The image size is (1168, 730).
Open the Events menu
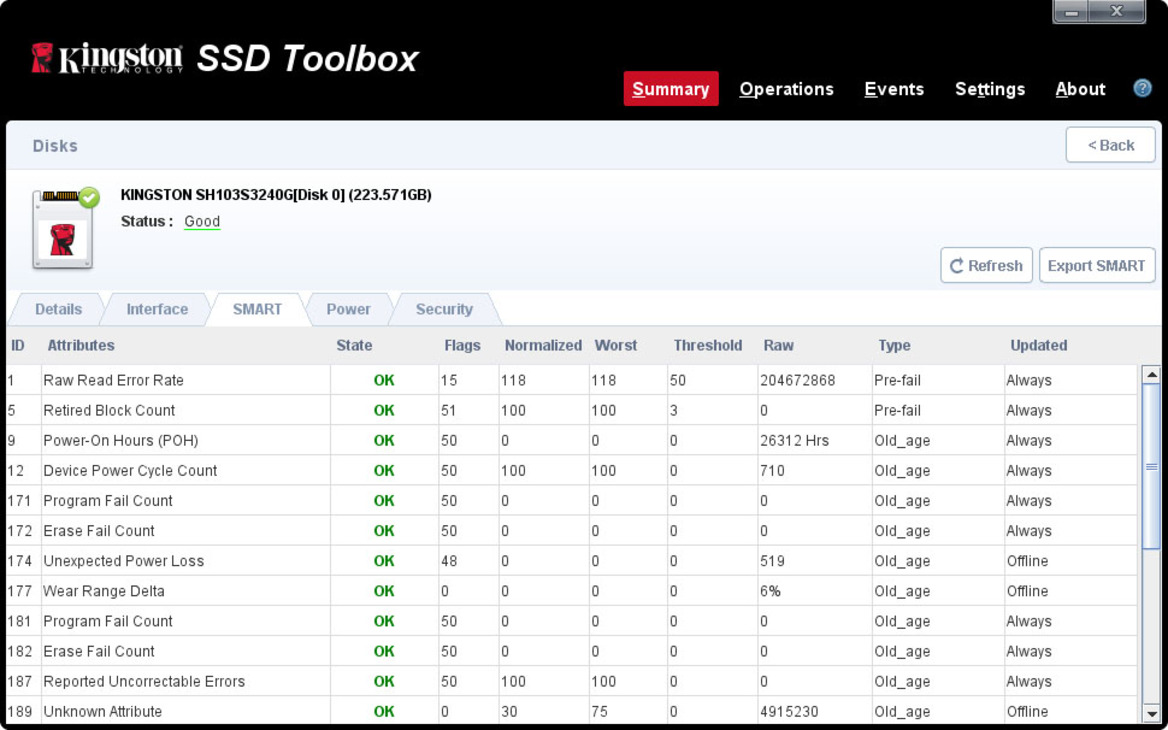click(x=894, y=89)
